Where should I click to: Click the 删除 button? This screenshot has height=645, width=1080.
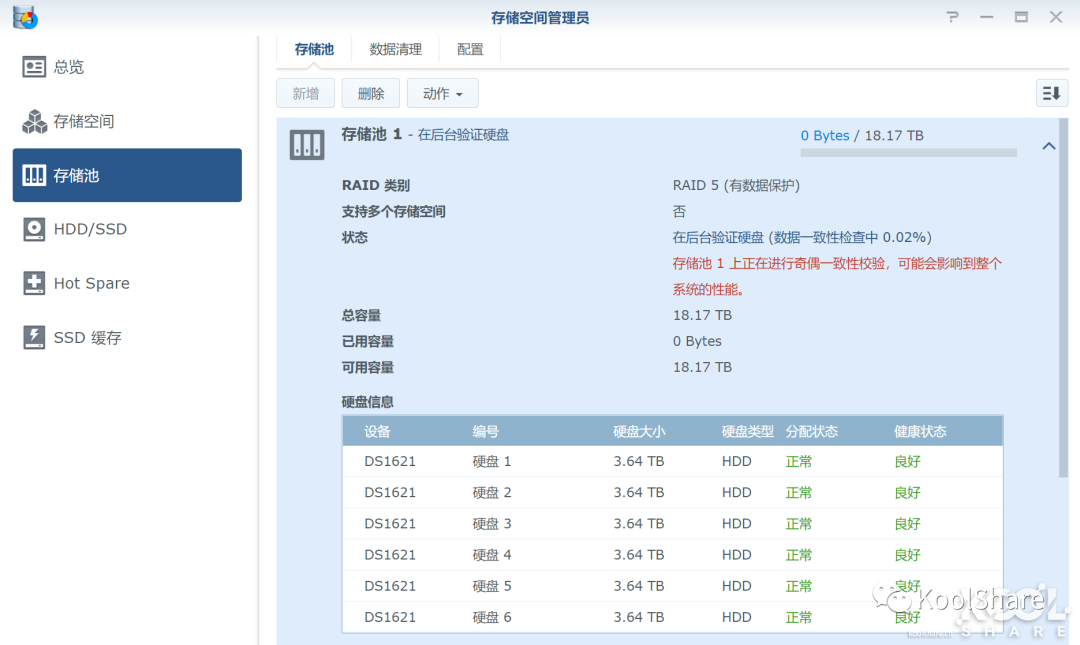[x=370, y=92]
